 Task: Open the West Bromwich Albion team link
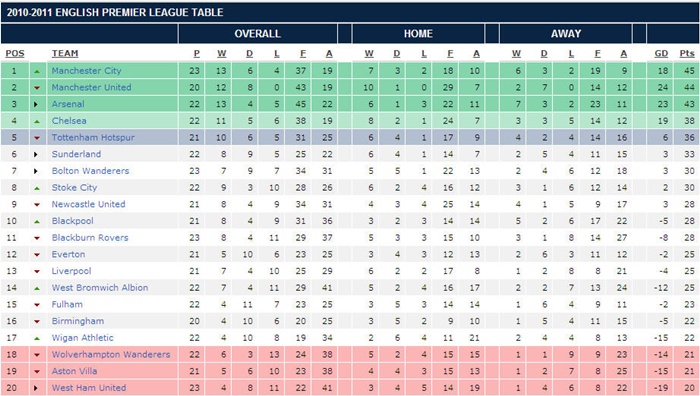click(100, 288)
